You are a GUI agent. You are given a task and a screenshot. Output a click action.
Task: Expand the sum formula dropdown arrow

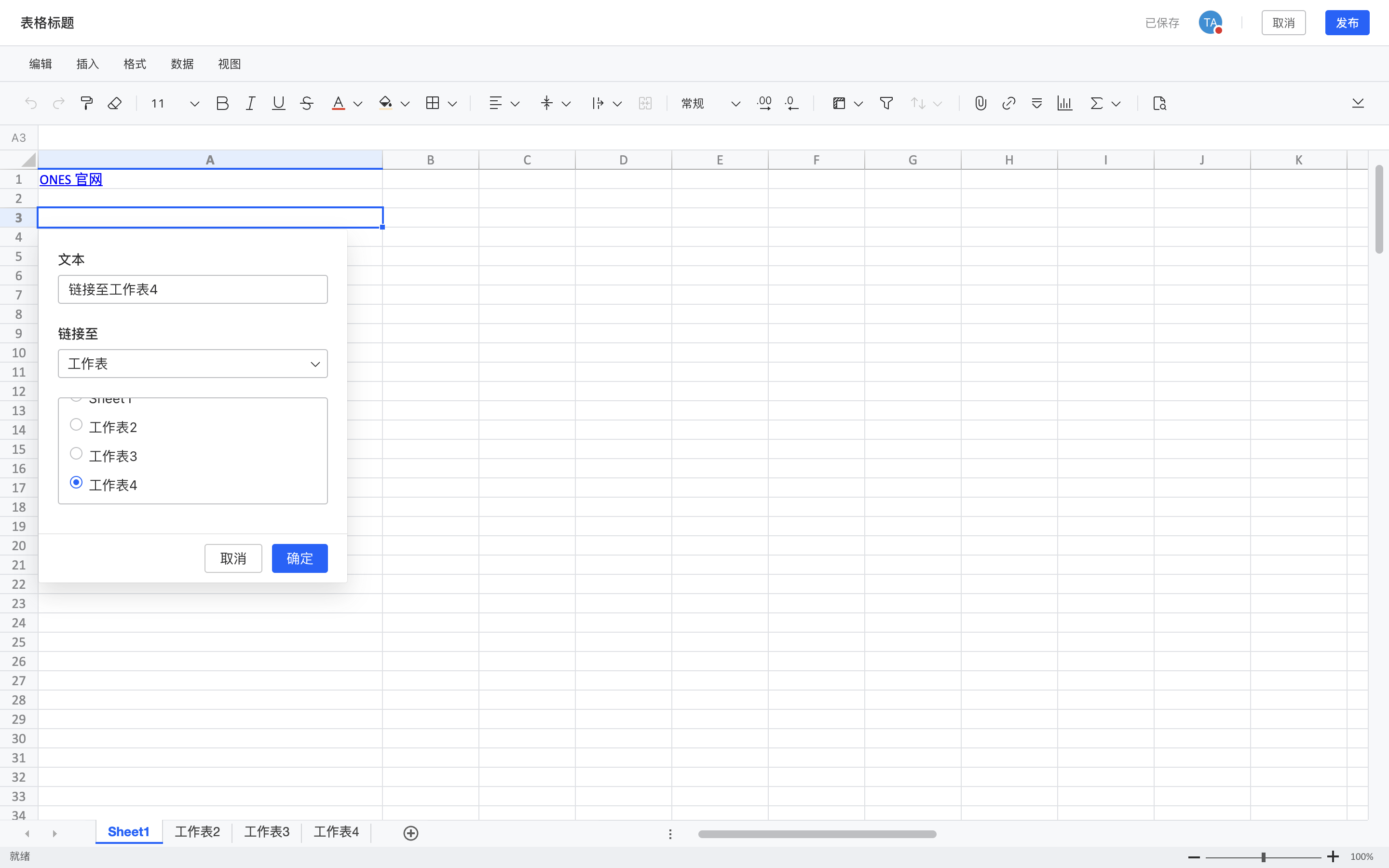click(x=1116, y=104)
